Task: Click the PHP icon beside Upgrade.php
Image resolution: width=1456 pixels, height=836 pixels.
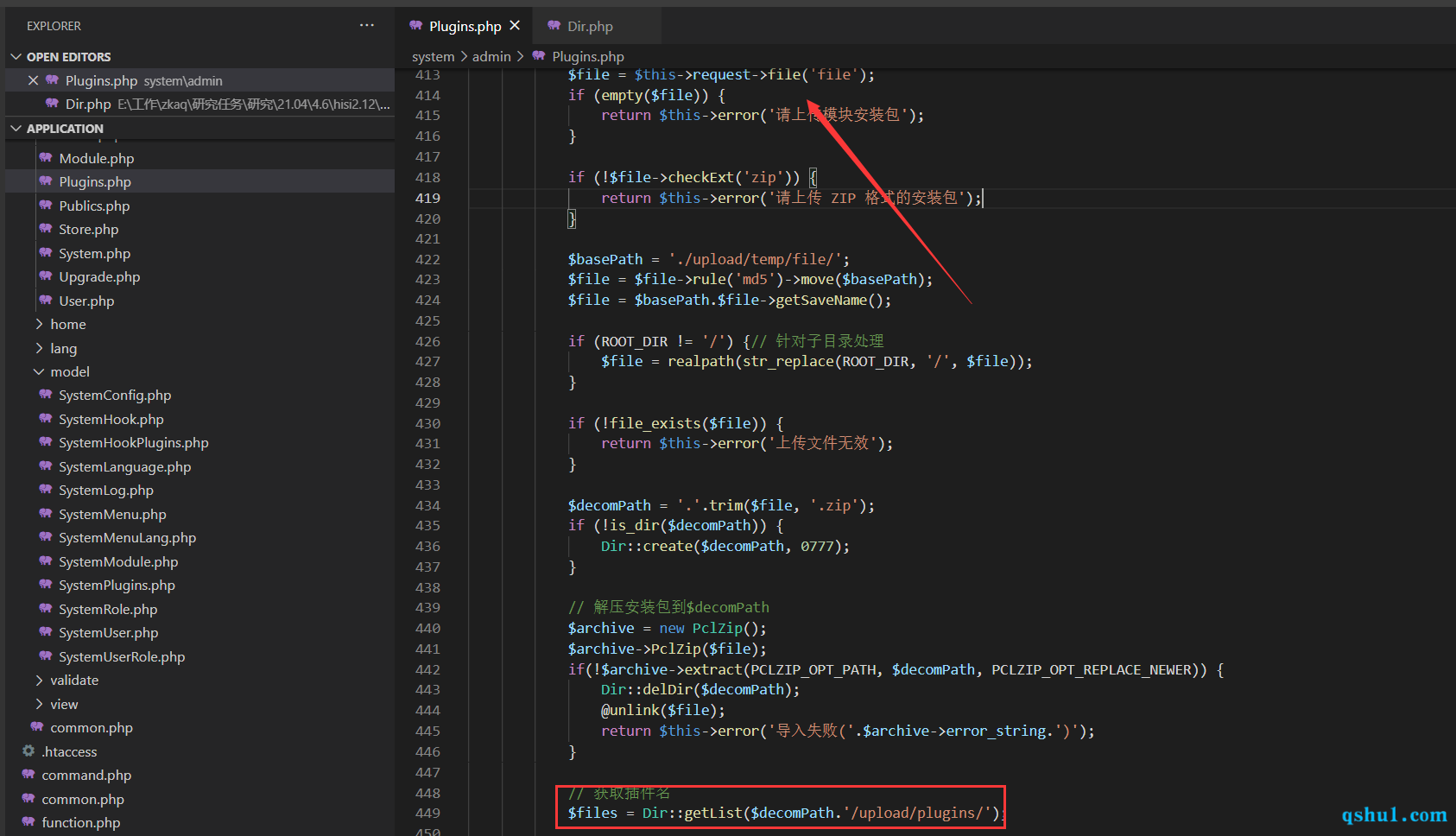Action: [46, 276]
